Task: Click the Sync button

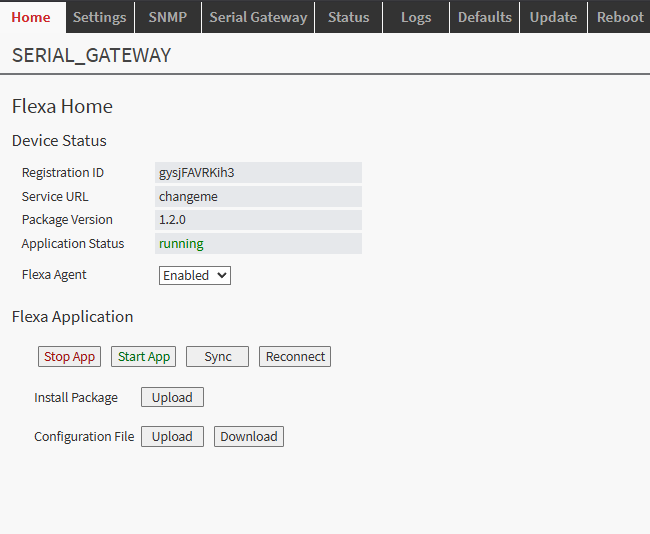Action: pos(217,357)
